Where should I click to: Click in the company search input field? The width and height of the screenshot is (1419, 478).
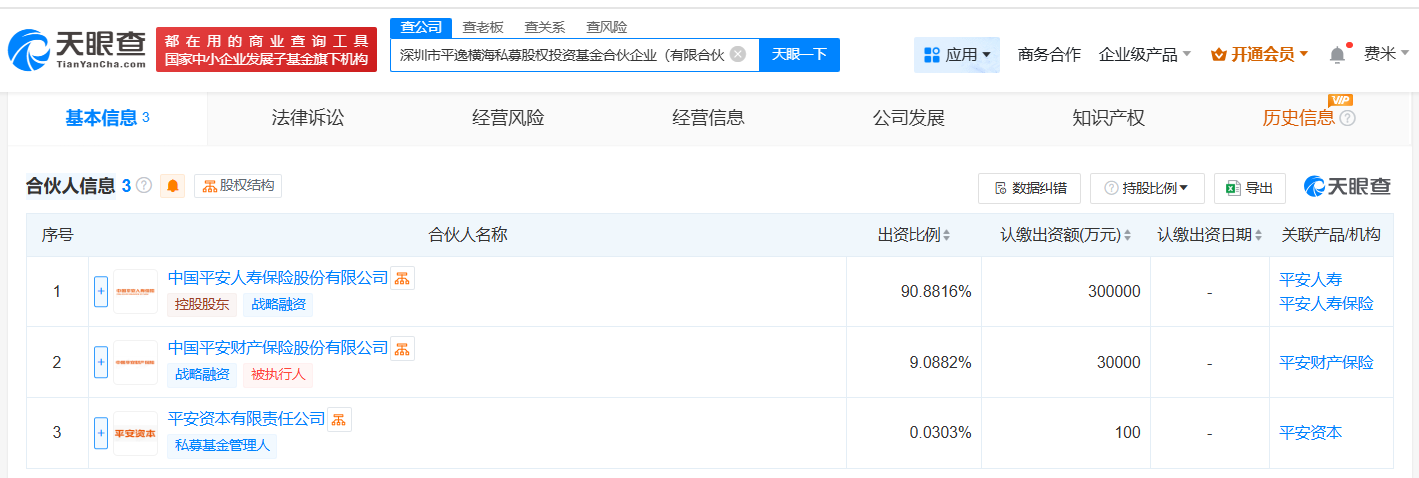click(560, 54)
